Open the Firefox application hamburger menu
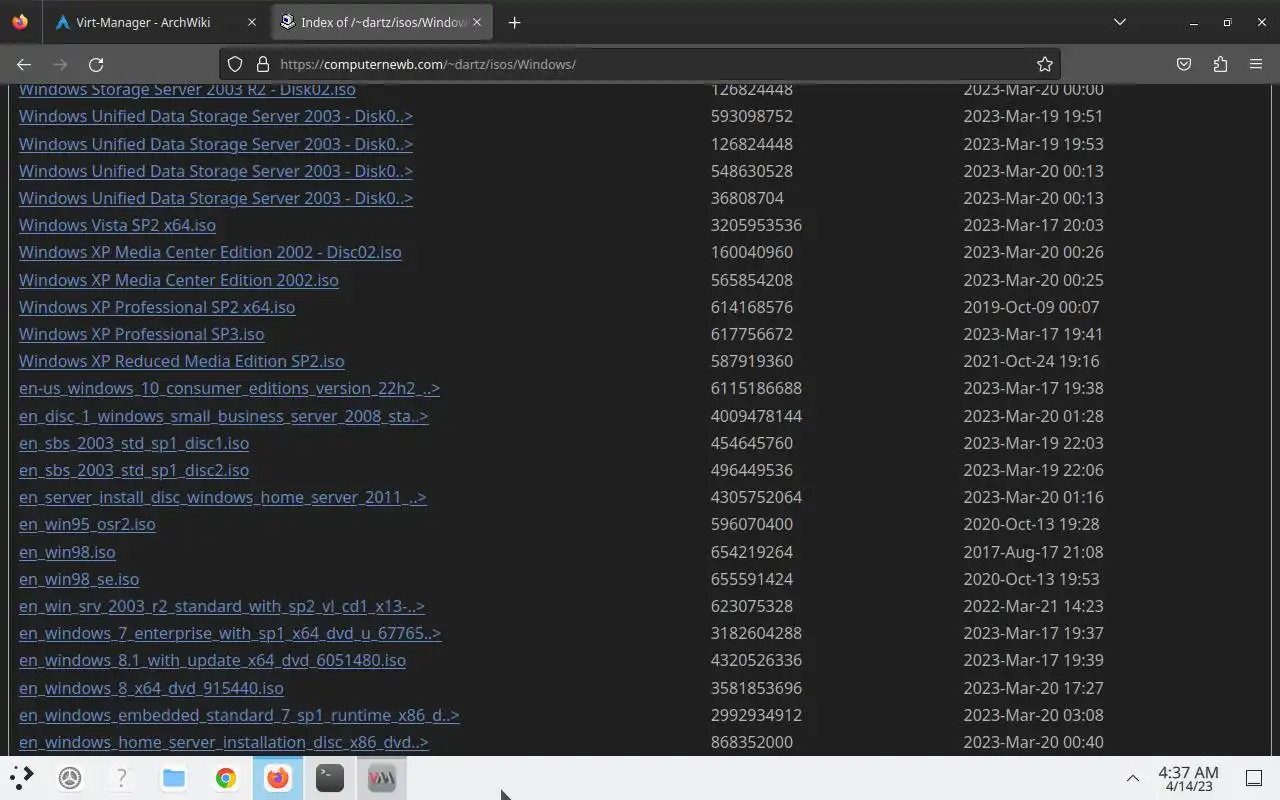Image resolution: width=1280 pixels, height=800 pixels. pyautogui.click(x=1256, y=64)
